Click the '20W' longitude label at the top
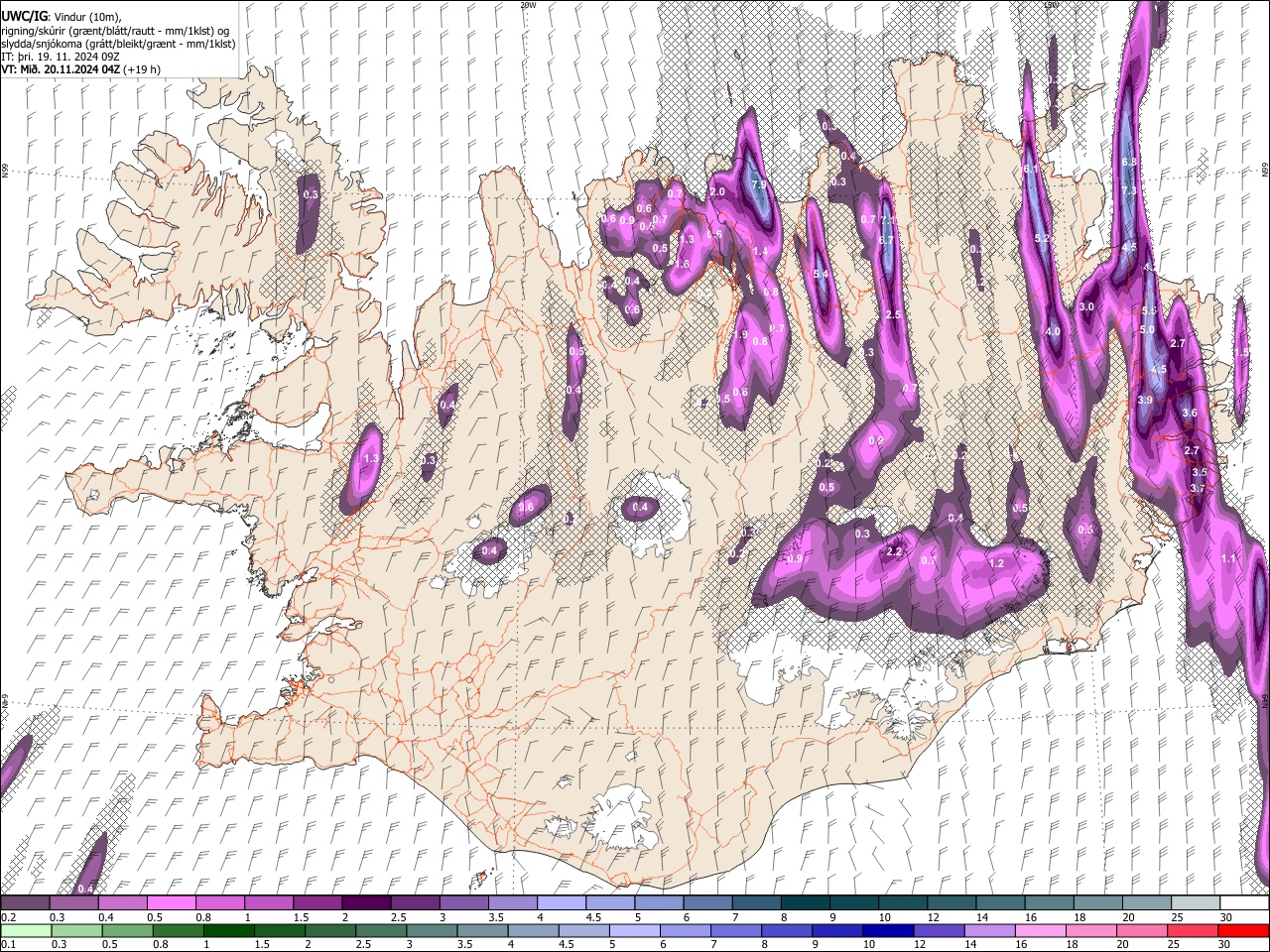 tap(528, 5)
